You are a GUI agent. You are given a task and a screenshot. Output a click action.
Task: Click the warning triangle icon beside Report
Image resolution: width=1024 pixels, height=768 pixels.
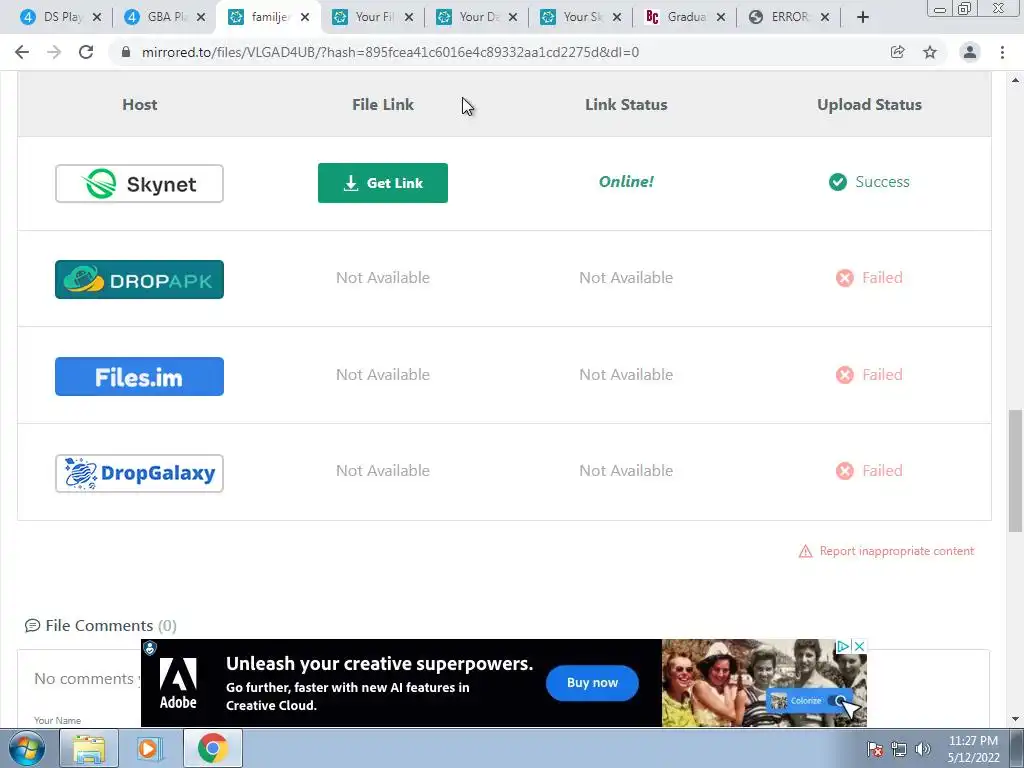(x=806, y=552)
